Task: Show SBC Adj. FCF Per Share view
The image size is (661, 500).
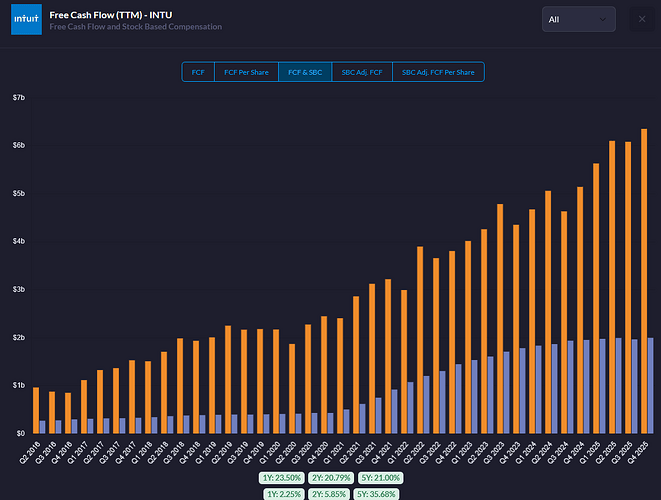Action: pyautogui.click(x=439, y=72)
